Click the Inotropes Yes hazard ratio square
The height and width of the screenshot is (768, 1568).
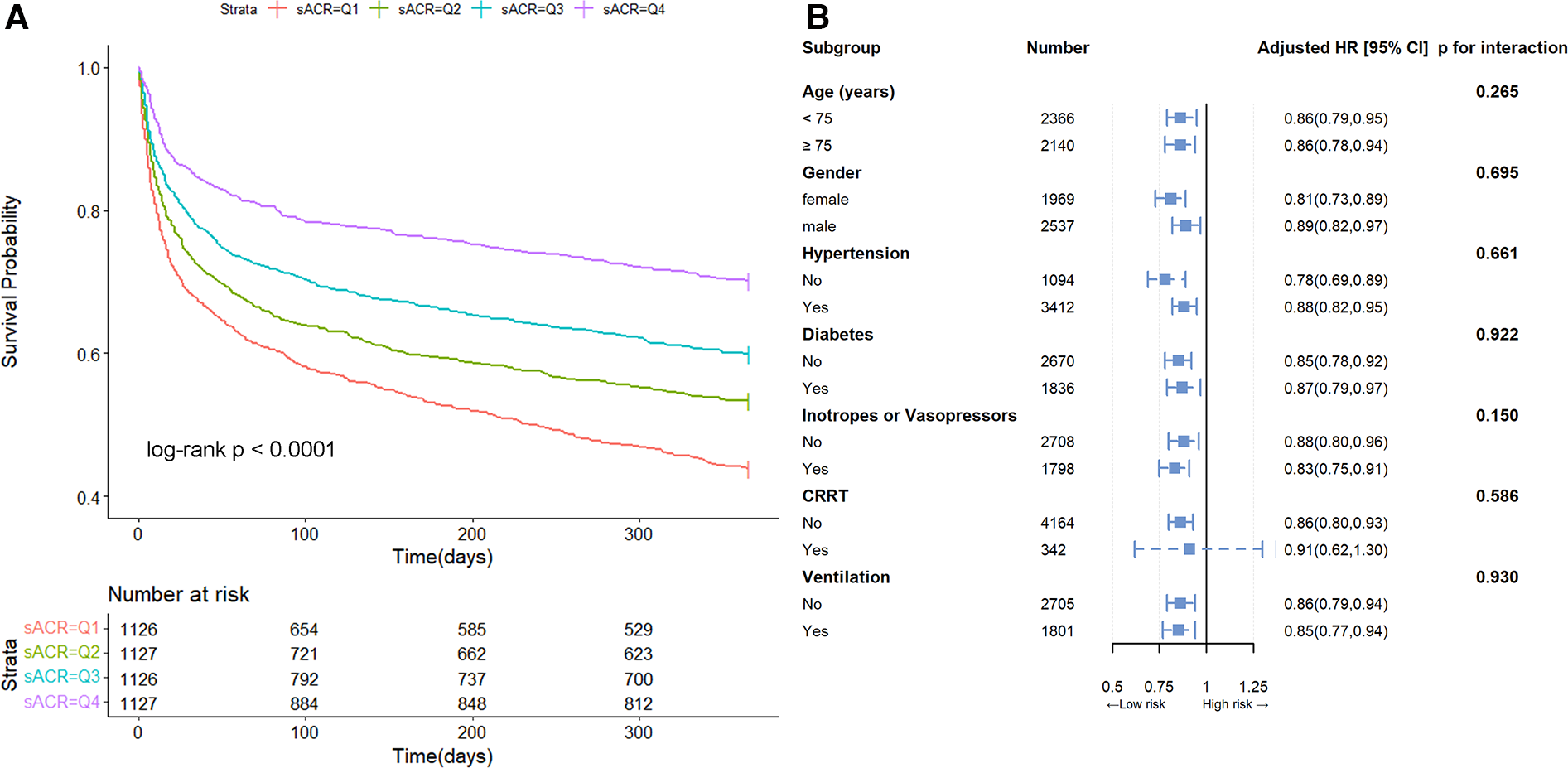click(x=1174, y=469)
